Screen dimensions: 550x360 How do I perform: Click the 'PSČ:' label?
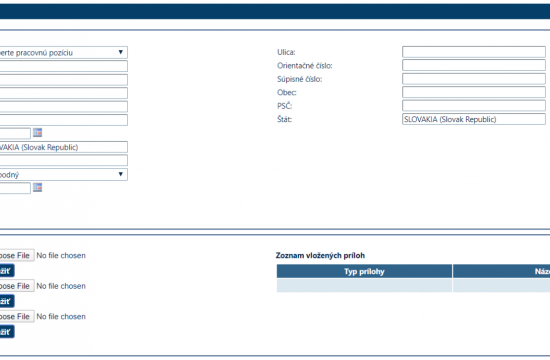(284, 106)
